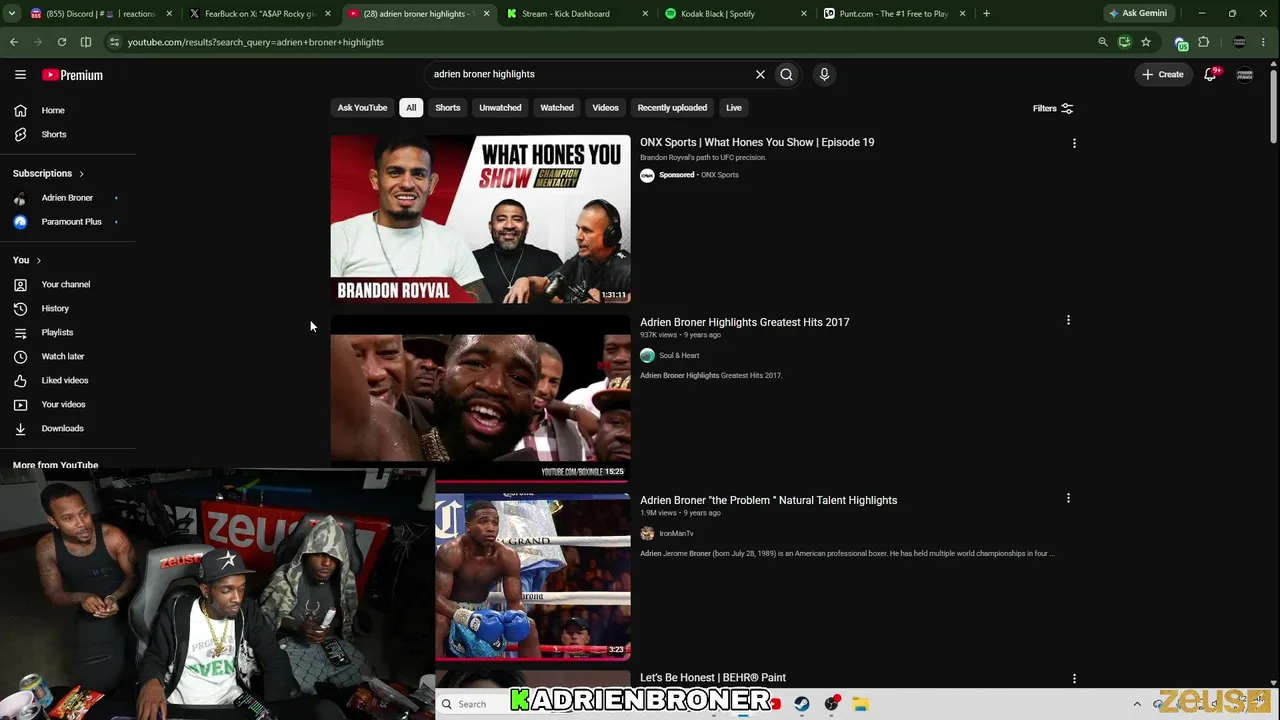Click the Ask Gemini button
Image resolution: width=1280 pixels, height=720 pixels.
[1138, 14]
